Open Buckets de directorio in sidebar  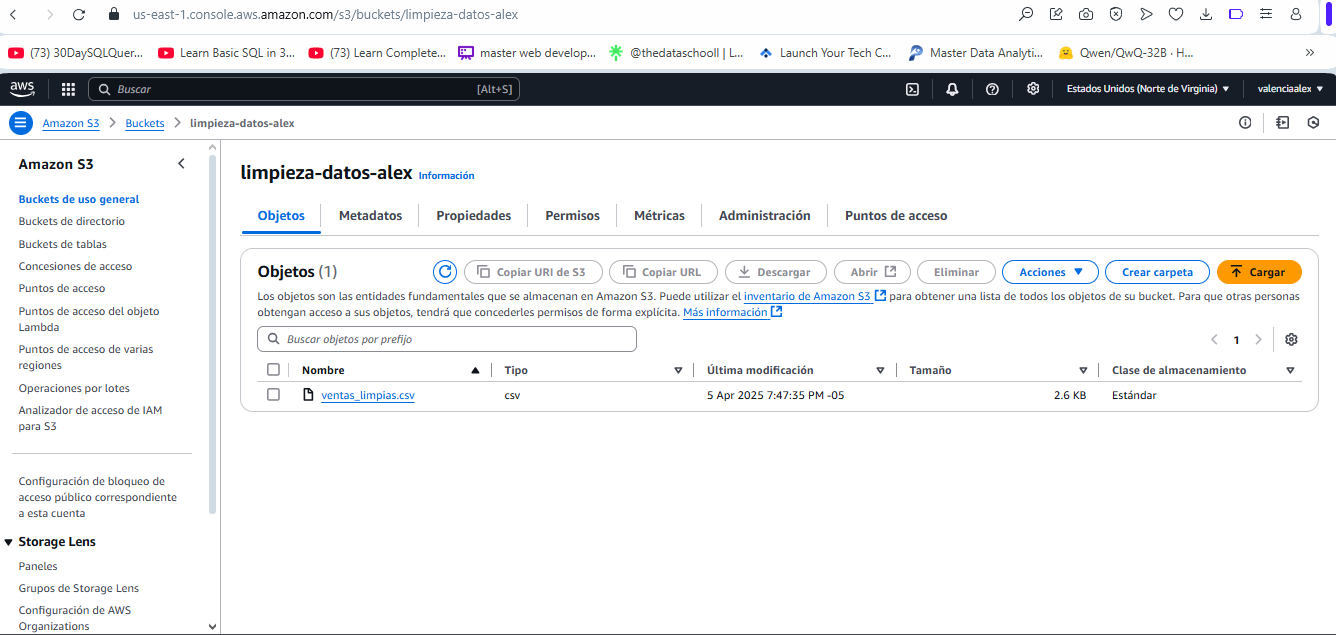click(72, 221)
